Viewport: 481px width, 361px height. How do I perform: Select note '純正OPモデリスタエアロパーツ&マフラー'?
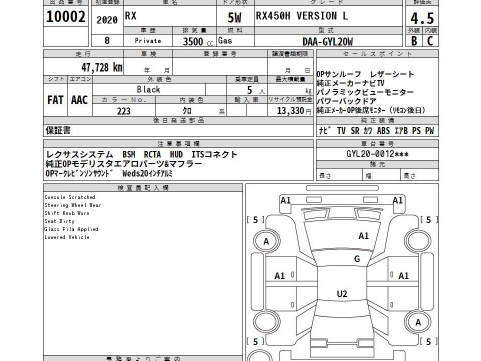click(124, 164)
